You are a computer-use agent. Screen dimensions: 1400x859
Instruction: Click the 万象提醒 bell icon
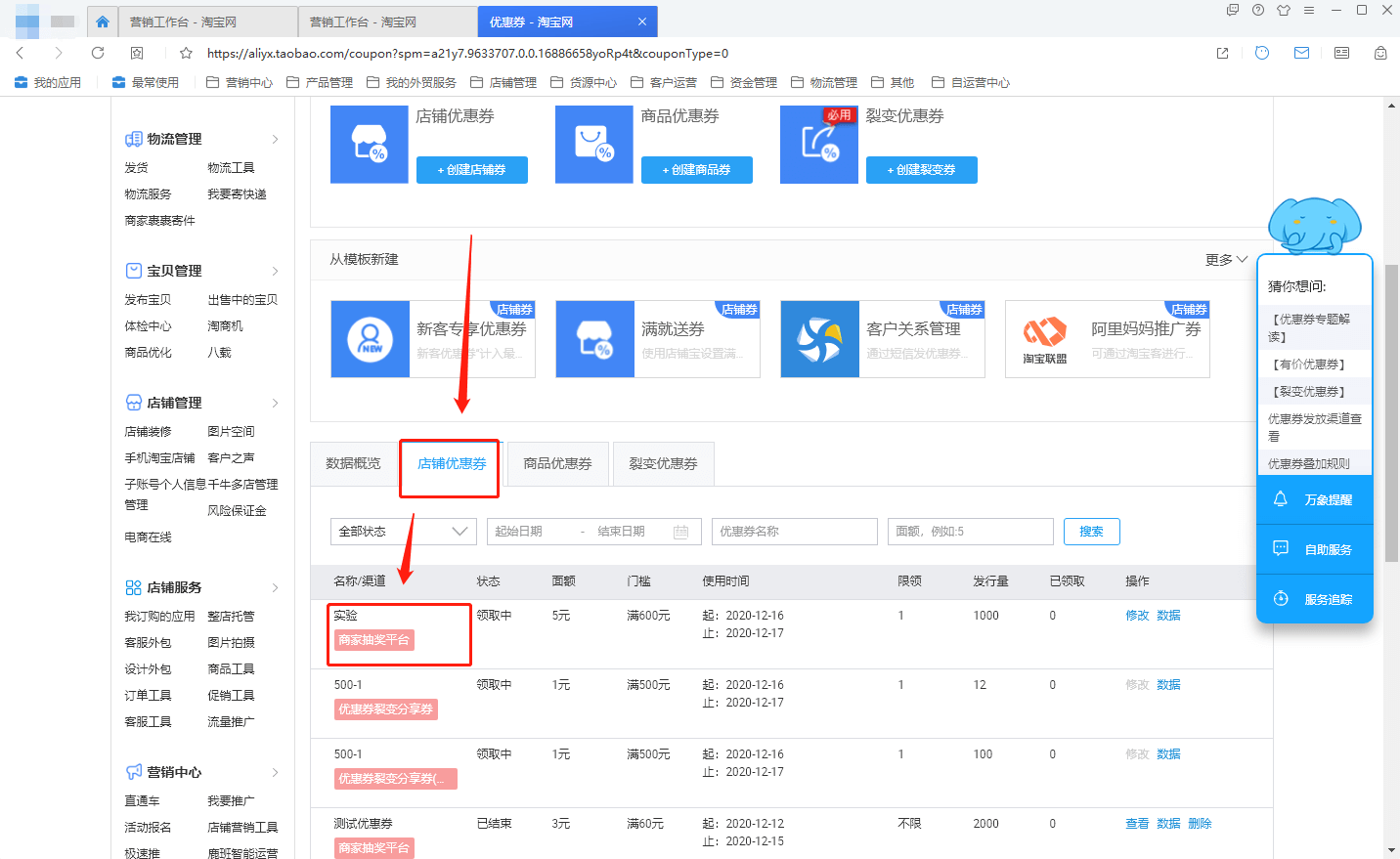[1281, 499]
